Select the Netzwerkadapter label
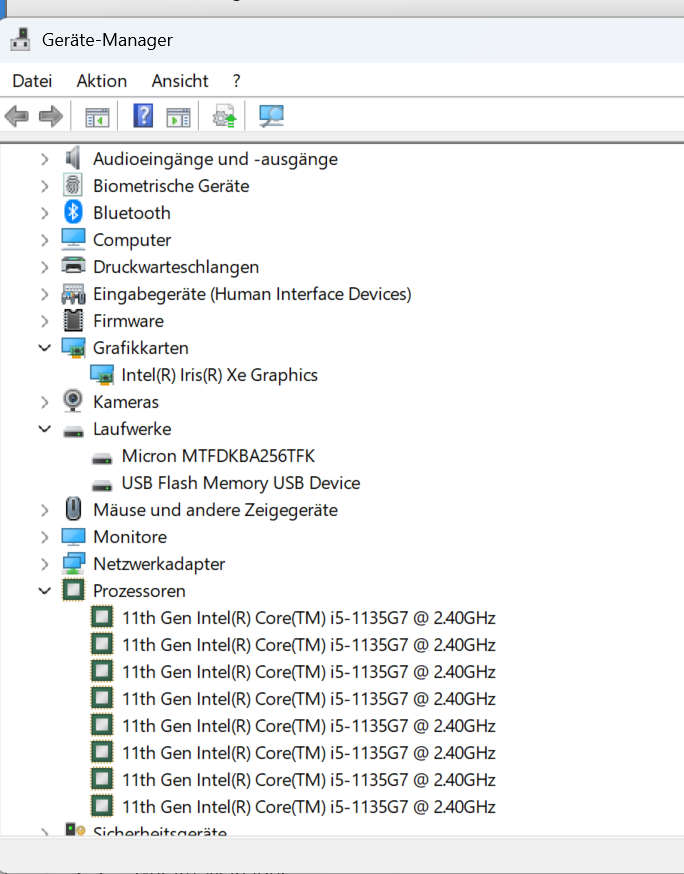This screenshot has width=684, height=874. click(x=159, y=564)
